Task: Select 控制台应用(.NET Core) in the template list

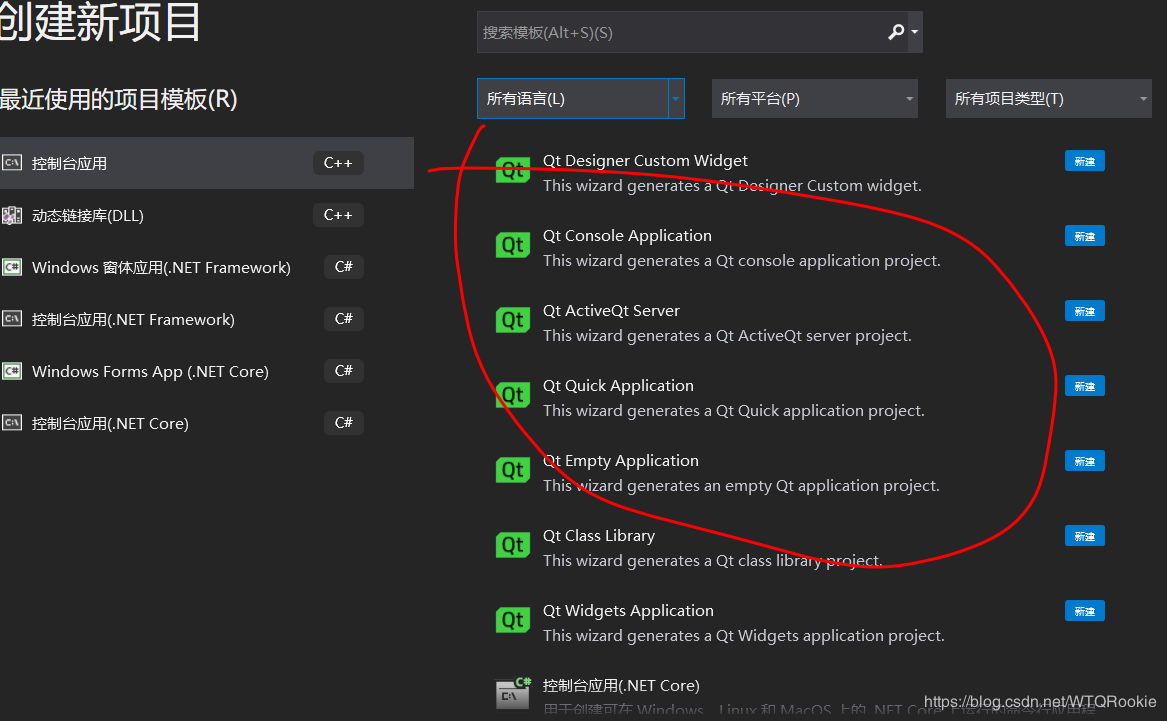Action: tap(621, 686)
